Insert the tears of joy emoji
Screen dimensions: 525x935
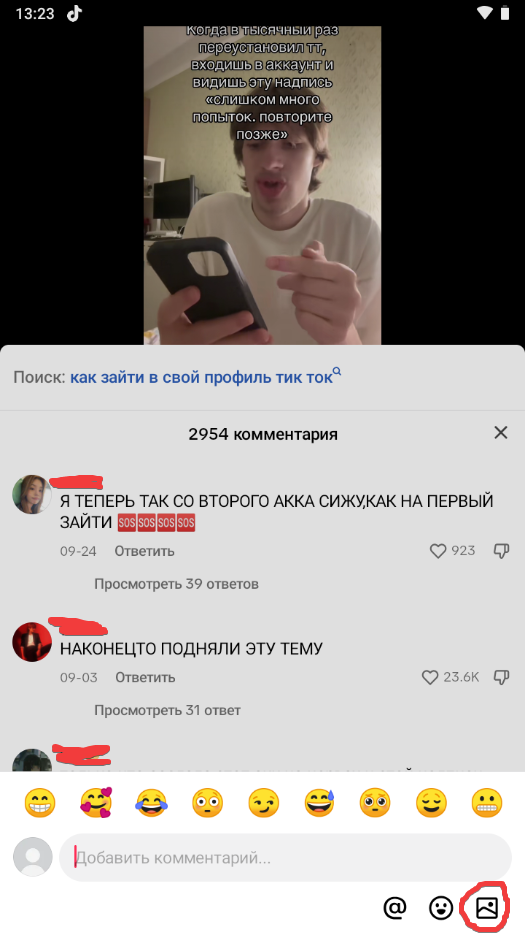click(152, 803)
